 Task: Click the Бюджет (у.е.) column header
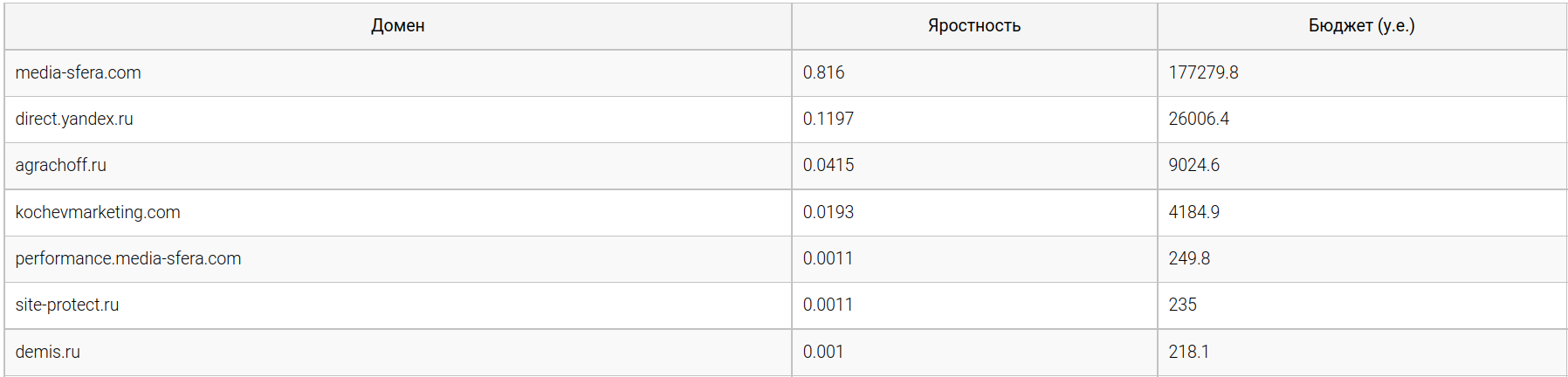[1361, 26]
